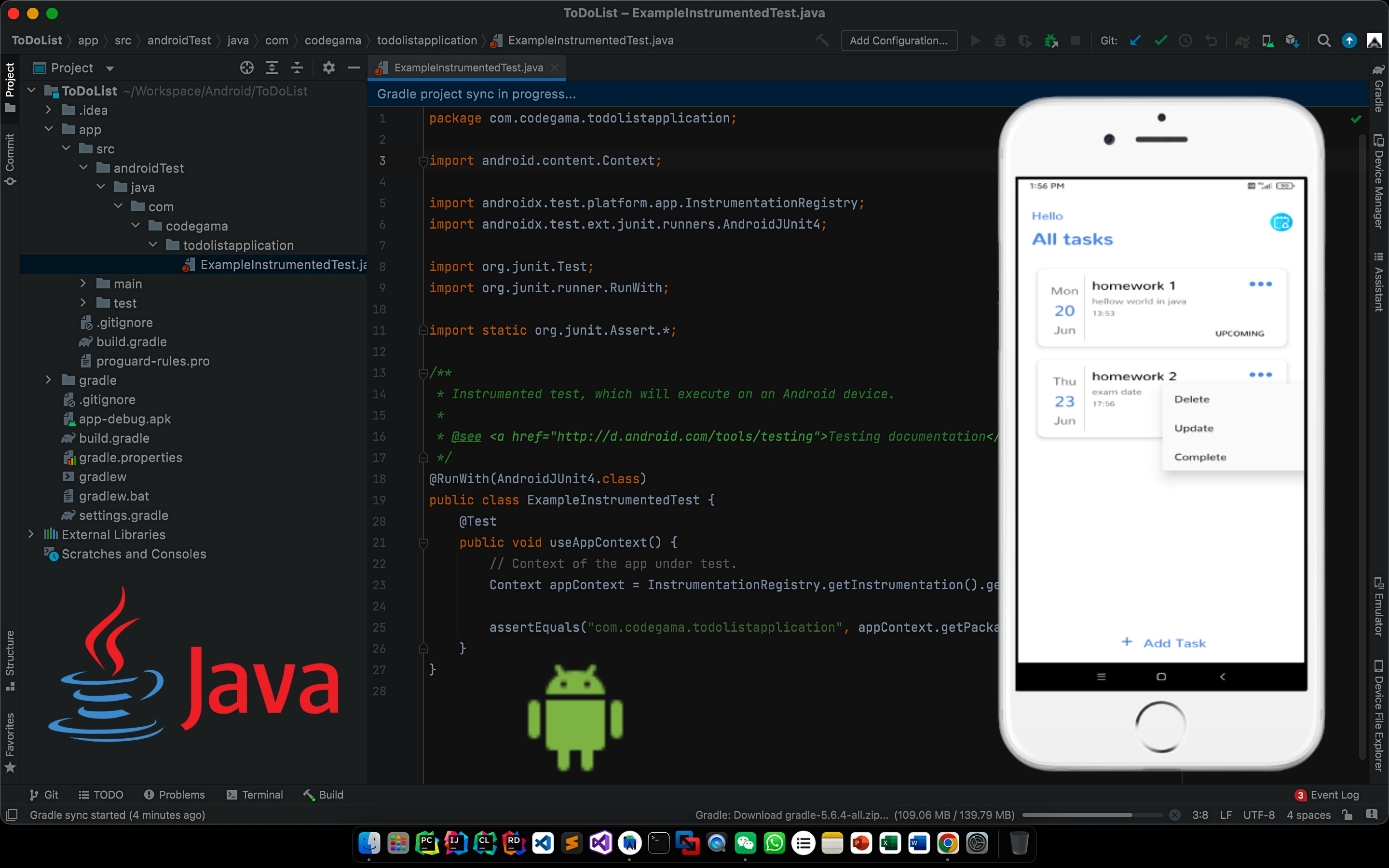This screenshot has height=868, width=1389.
Task: Expand the androidTest folder in project tree
Action: coord(83,168)
